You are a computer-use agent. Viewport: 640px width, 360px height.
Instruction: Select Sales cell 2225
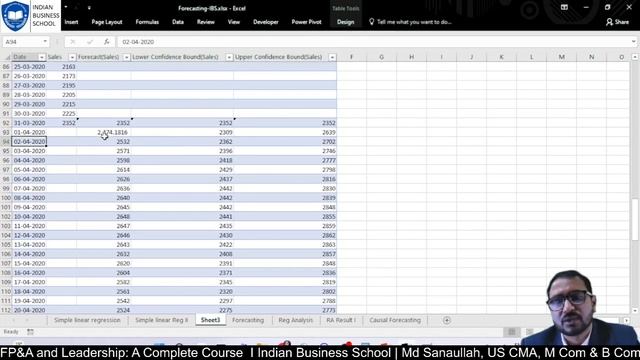[62, 113]
